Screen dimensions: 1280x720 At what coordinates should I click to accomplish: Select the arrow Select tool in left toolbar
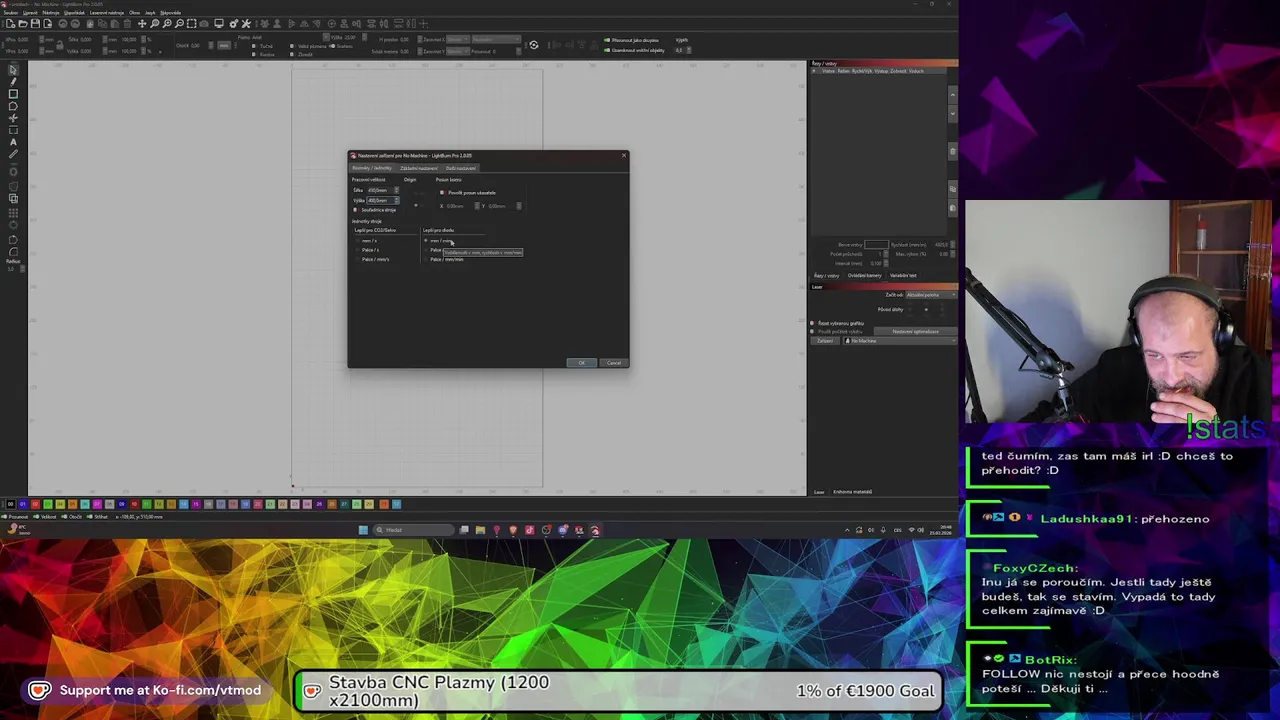(13, 69)
